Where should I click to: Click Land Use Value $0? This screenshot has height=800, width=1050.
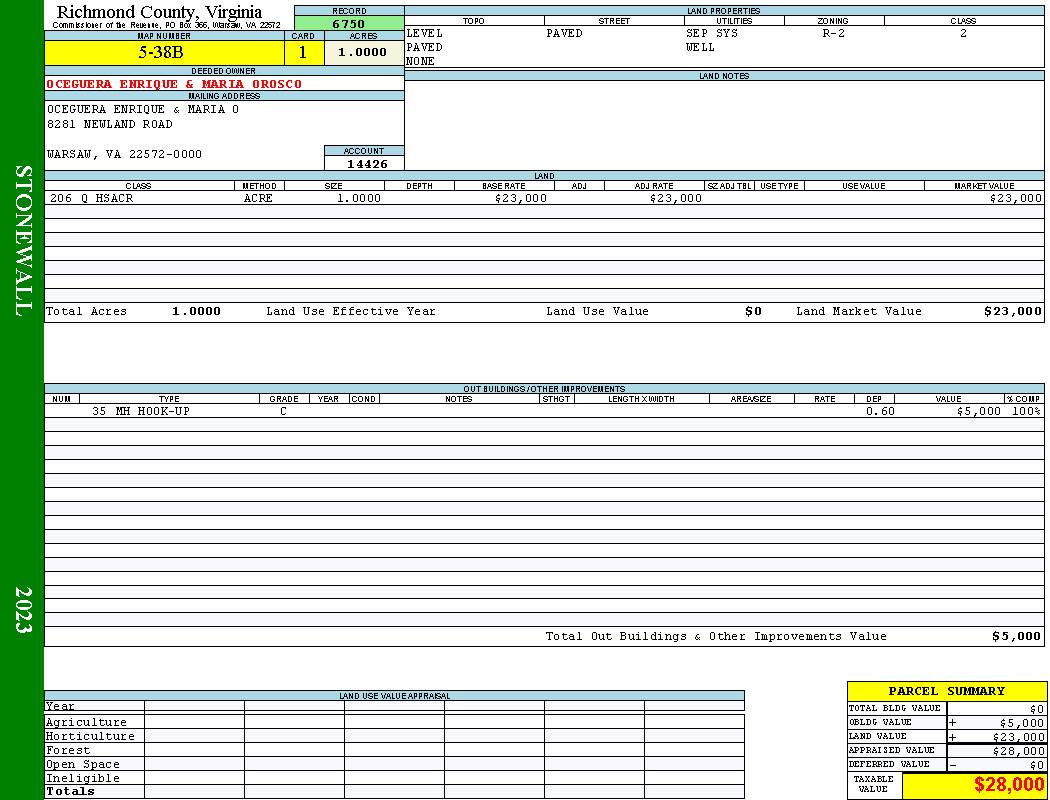[753, 311]
